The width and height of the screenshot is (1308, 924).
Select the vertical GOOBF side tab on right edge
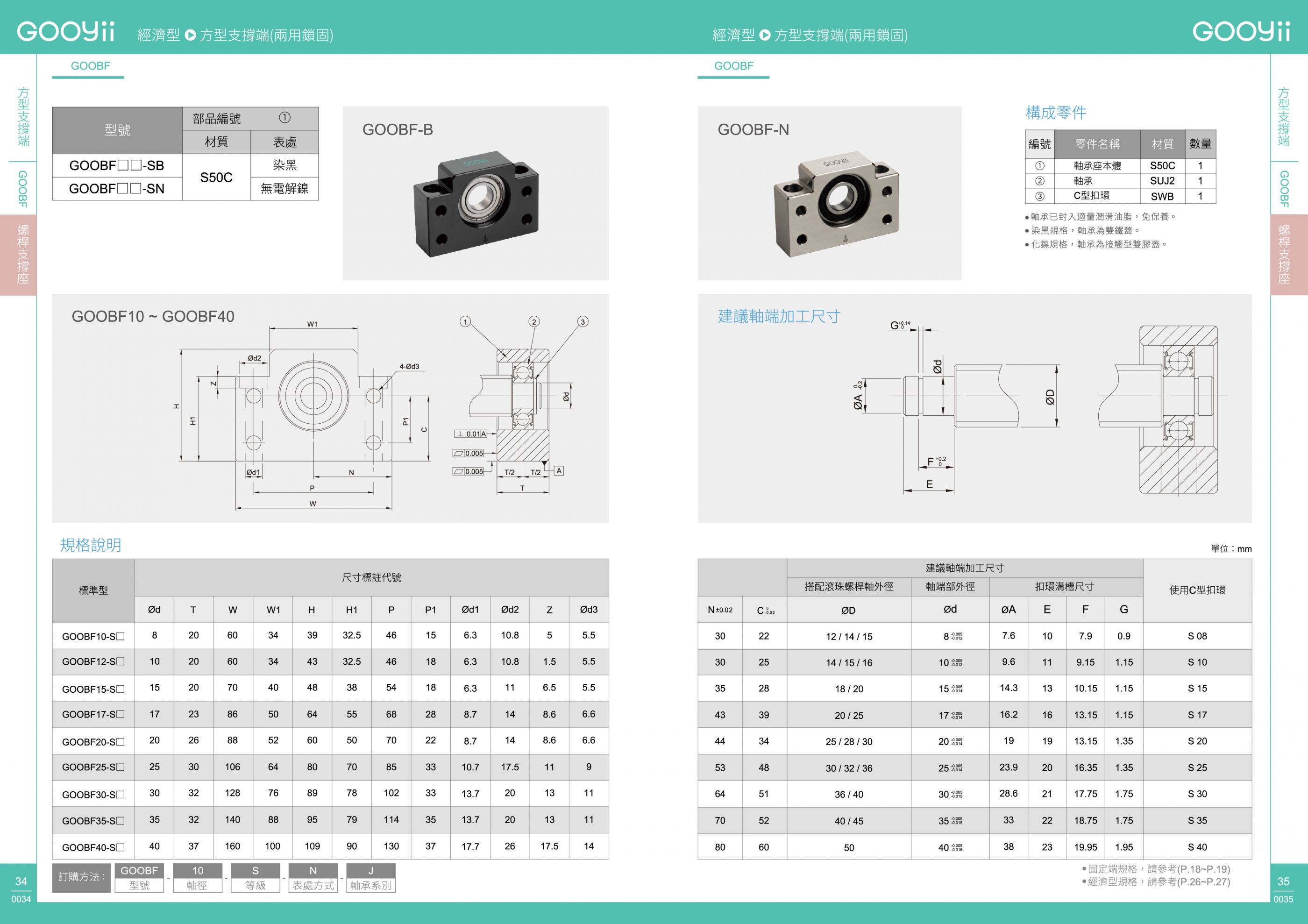coord(1284,189)
